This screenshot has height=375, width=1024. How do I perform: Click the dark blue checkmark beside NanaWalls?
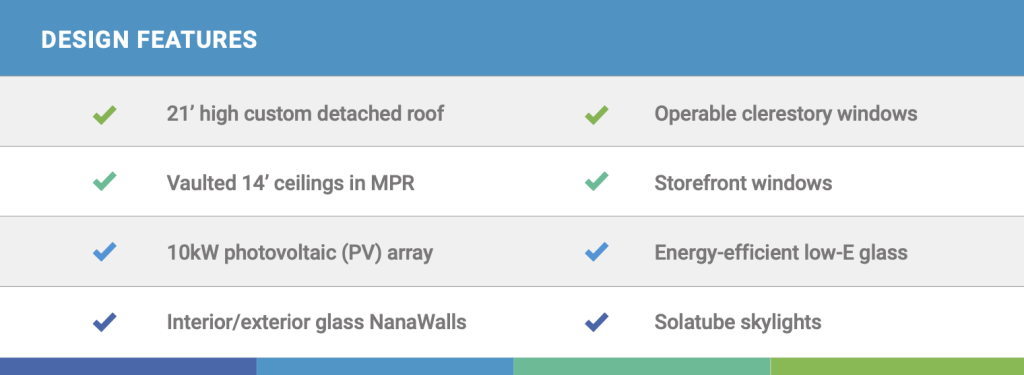pyautogui.click(x=104, y=322)
